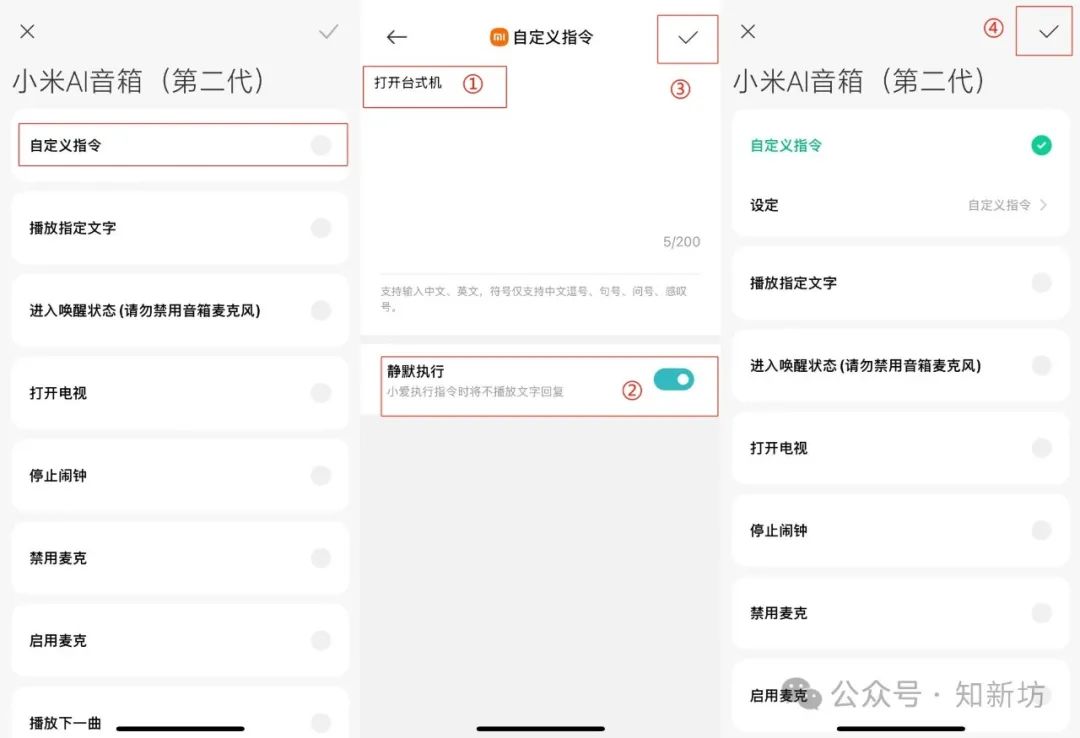This screenshot has height=738, width=1080.
Task: Tap the 自定义指令 label text on the left screen
Action: (65, 145)
